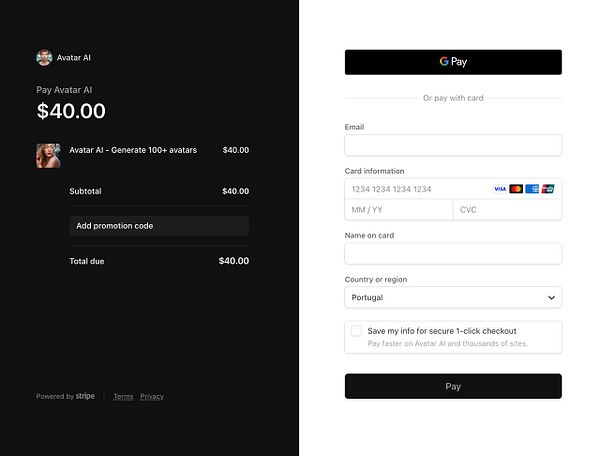
Task: Click the UnionPay card icon
Action: [x=548, y=189]
